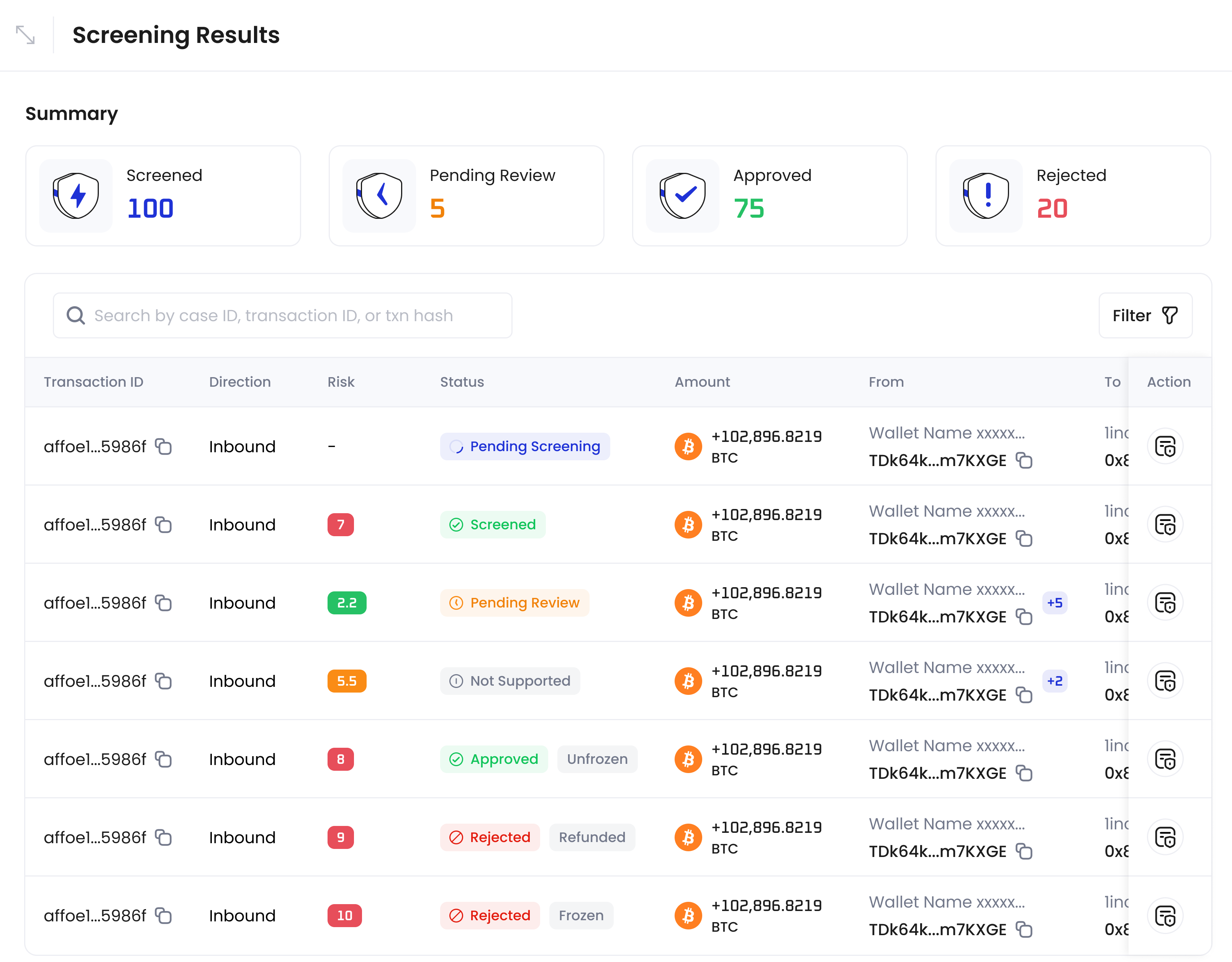Image resolution: width=1232 pixels, height=962 pixels.
Task: Open action icon for Not Supported row
Action: click(x=1164, y=681)
